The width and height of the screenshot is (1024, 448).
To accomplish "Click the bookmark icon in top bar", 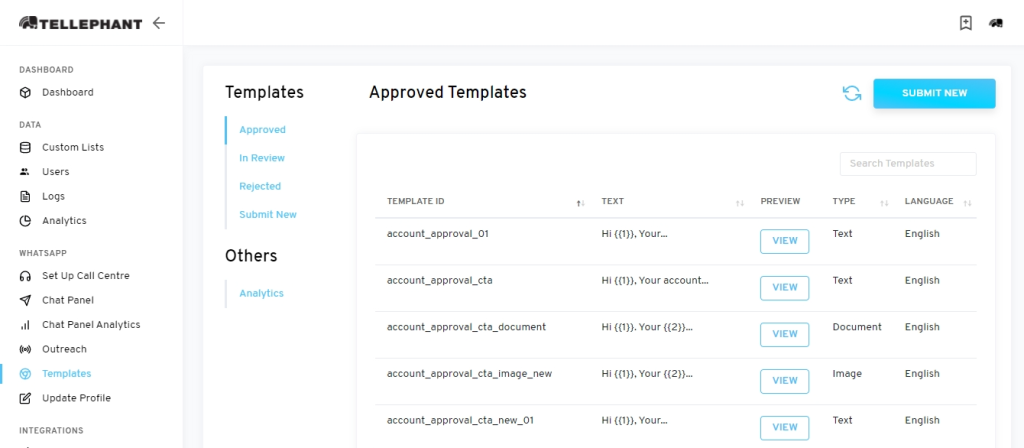I will click(x=965, y=24).
